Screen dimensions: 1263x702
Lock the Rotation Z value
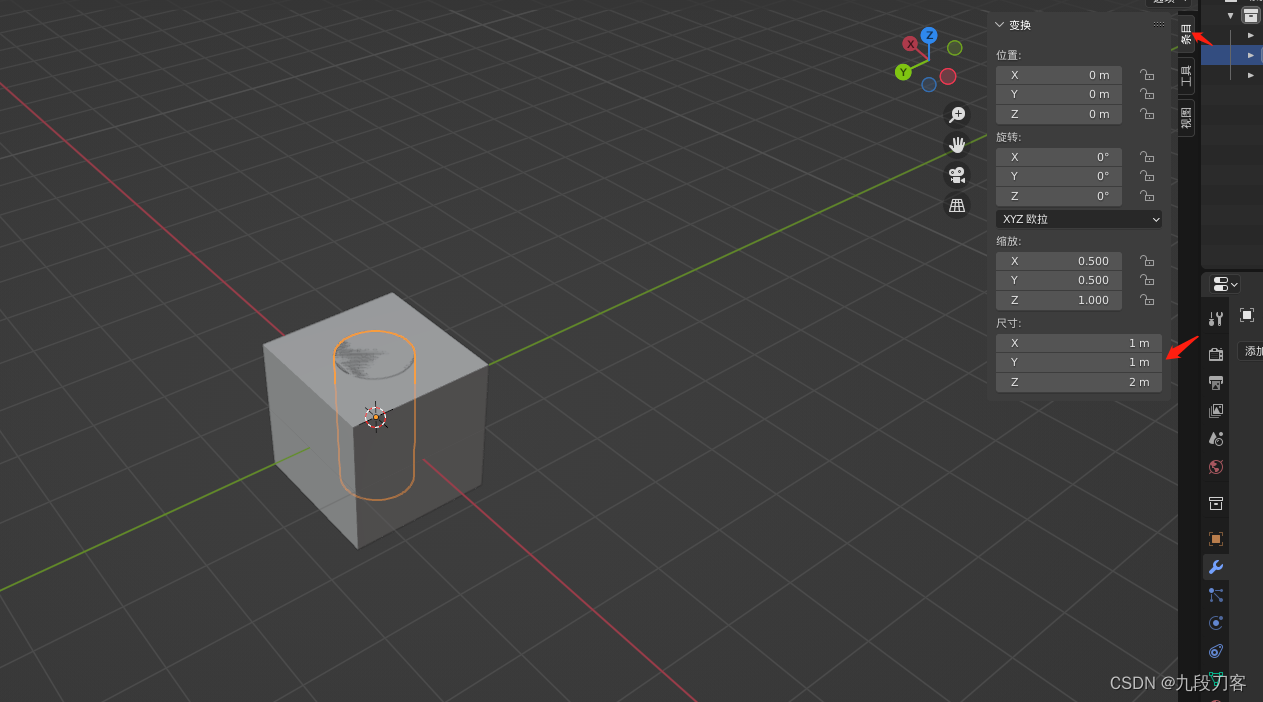click(1146, 195)
